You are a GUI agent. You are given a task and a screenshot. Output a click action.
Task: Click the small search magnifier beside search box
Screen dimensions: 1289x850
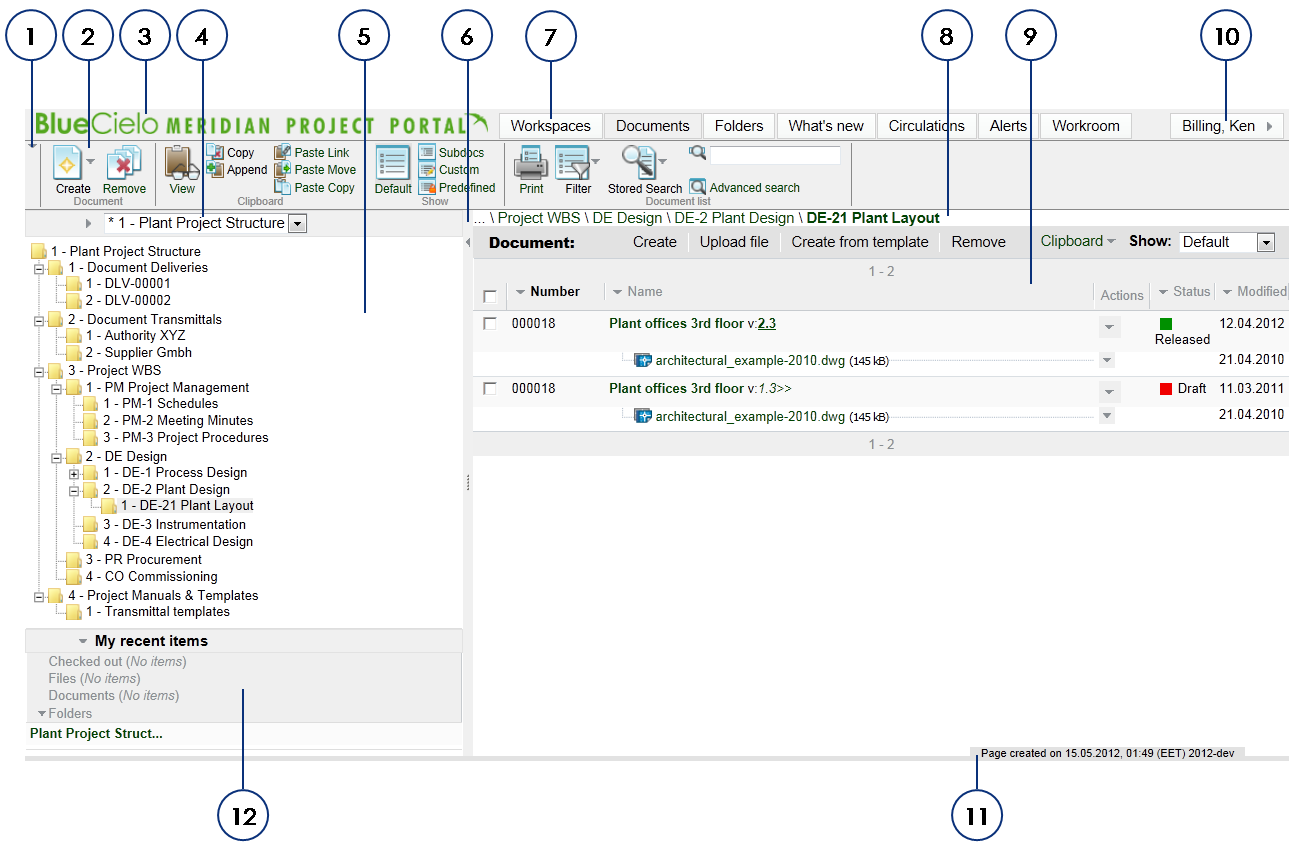click(x=698, y=152)
